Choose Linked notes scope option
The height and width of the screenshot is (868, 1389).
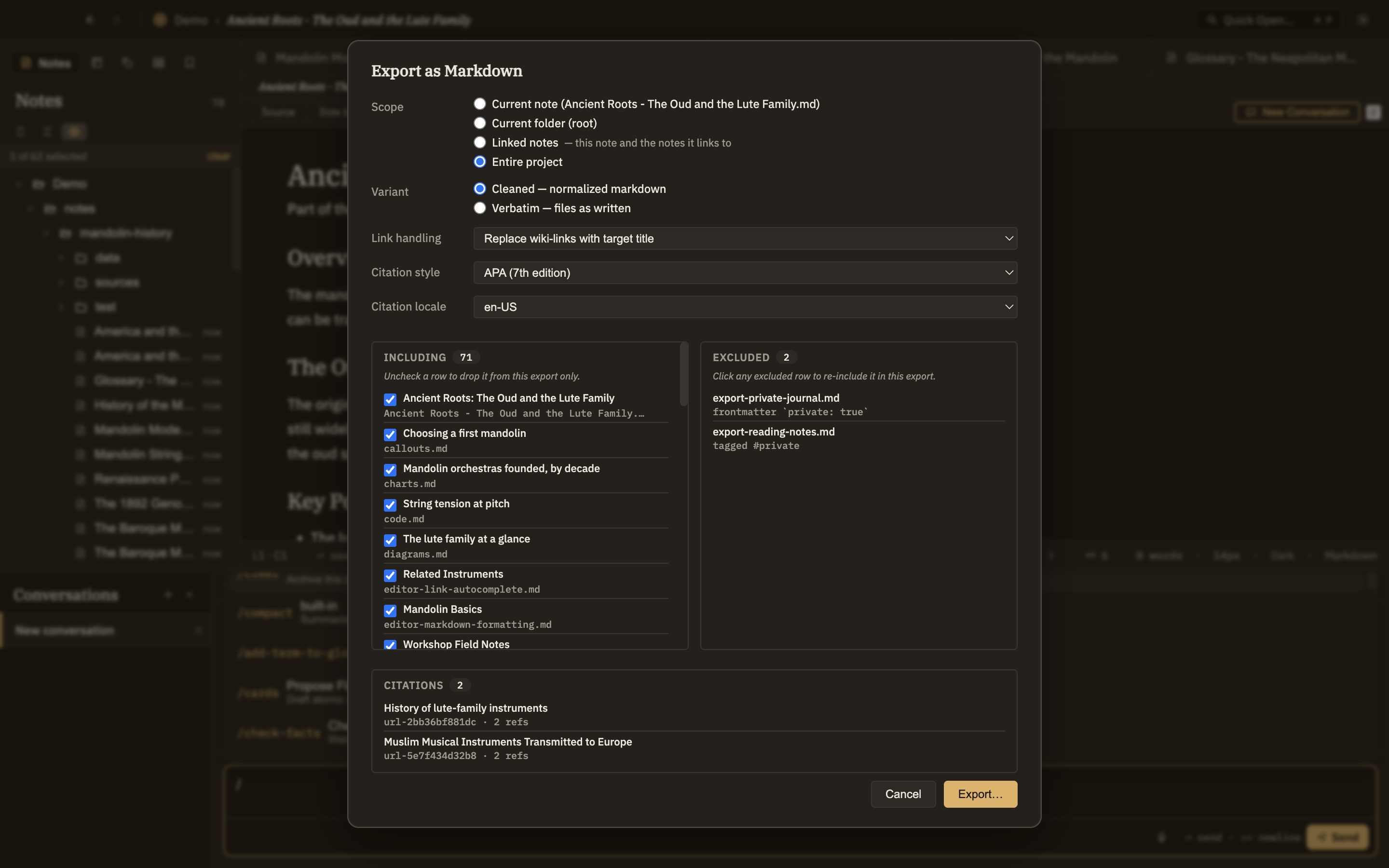pos(480,142)
